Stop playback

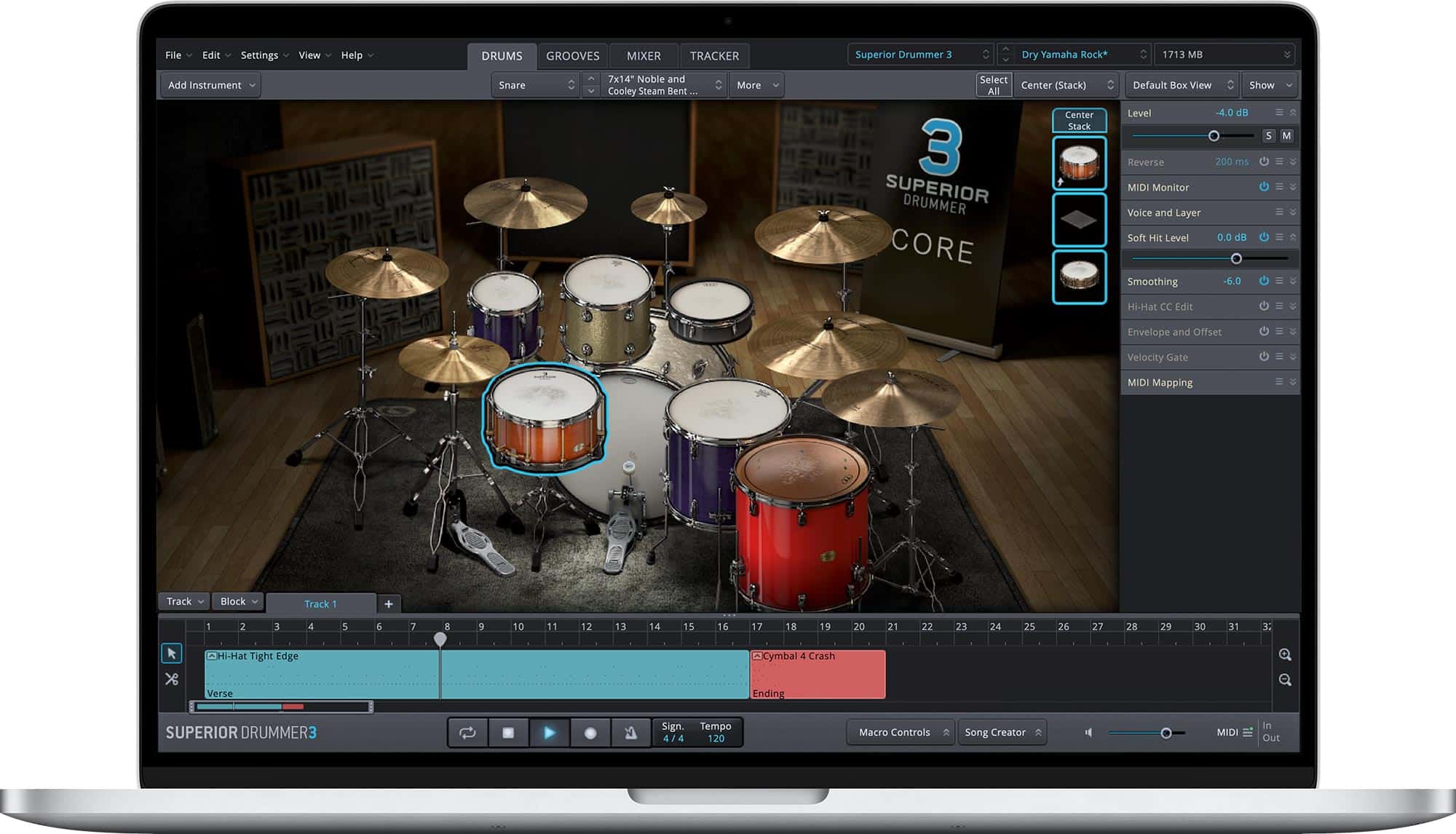click(x=508, y=732)
